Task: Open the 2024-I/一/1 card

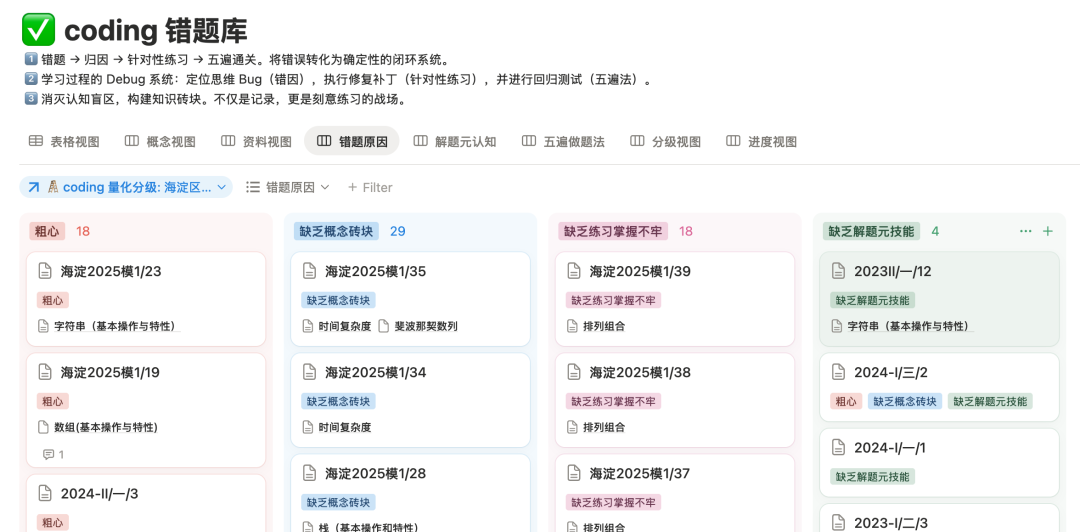Action: coord(939,462)
